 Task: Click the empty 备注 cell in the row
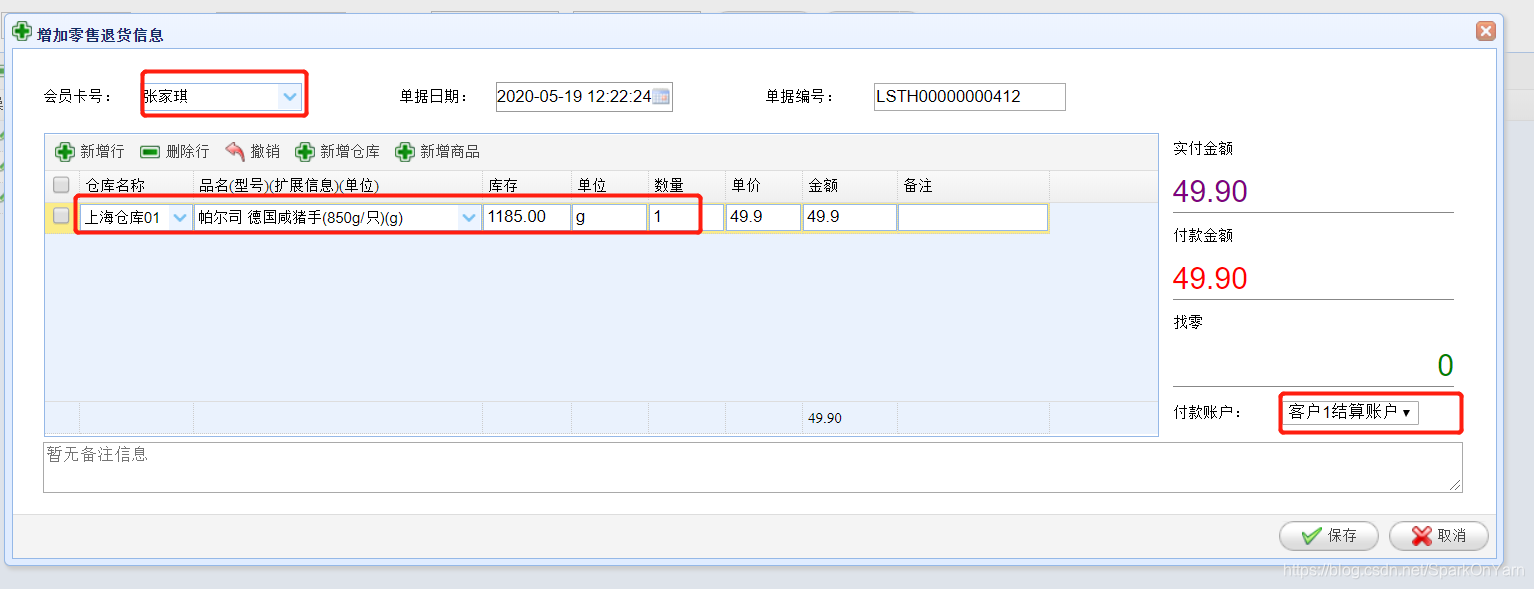tap(973, 217)
